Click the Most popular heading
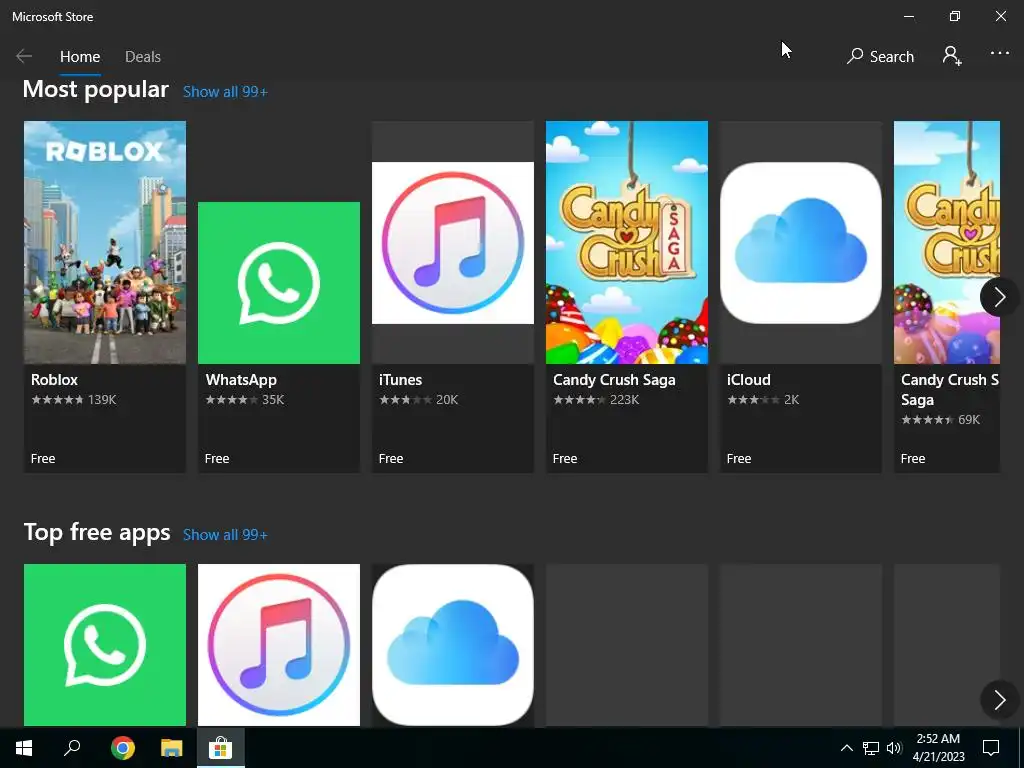This screenshot has height=768, width=1024. click(96, 89)
